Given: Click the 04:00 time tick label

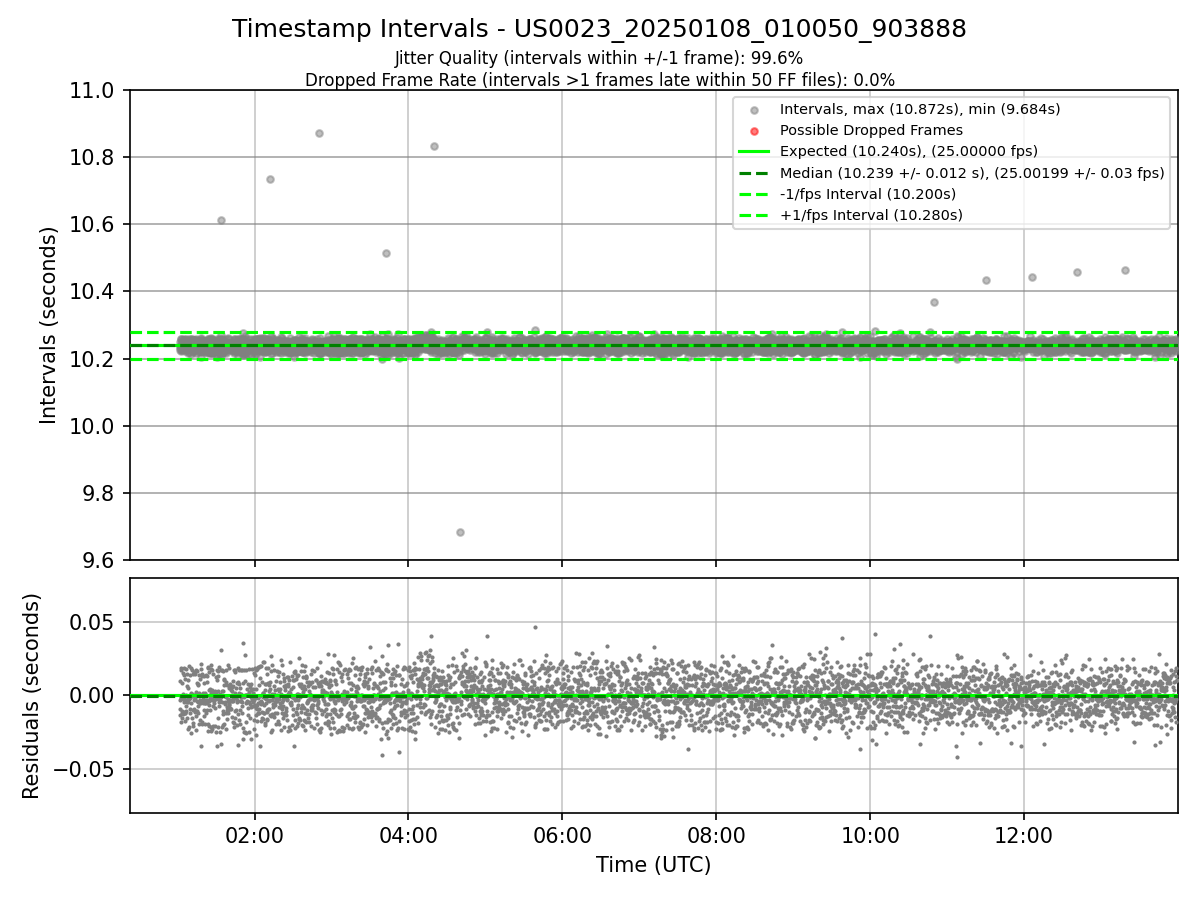Looking at the screenshot, I should 408,834.
